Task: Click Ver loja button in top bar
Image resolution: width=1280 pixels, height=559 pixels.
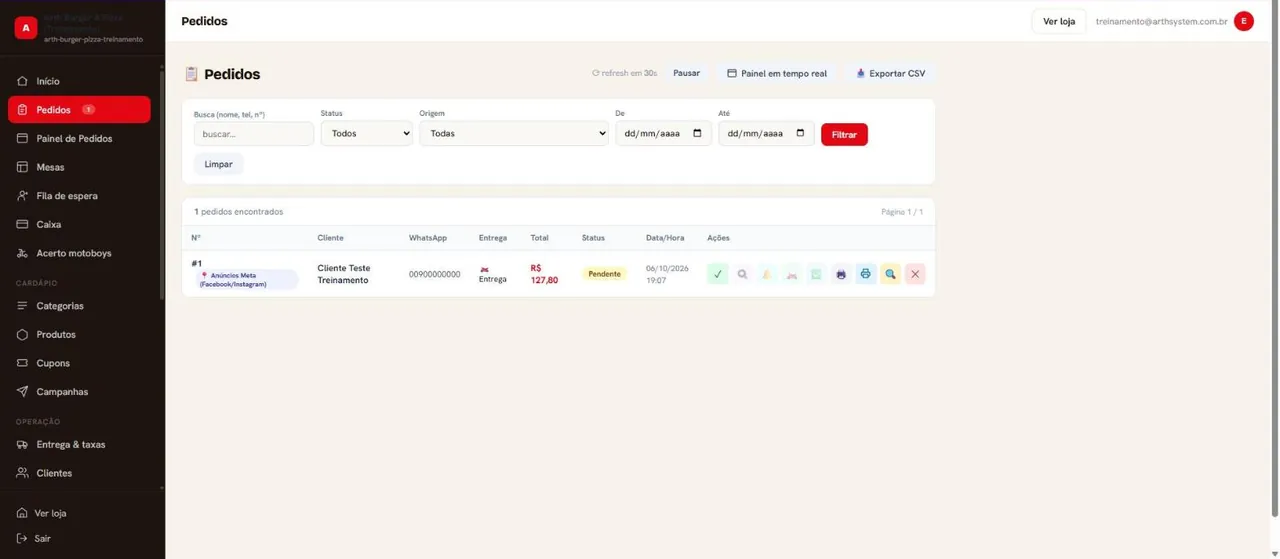Action: (x=1058, y=21)
